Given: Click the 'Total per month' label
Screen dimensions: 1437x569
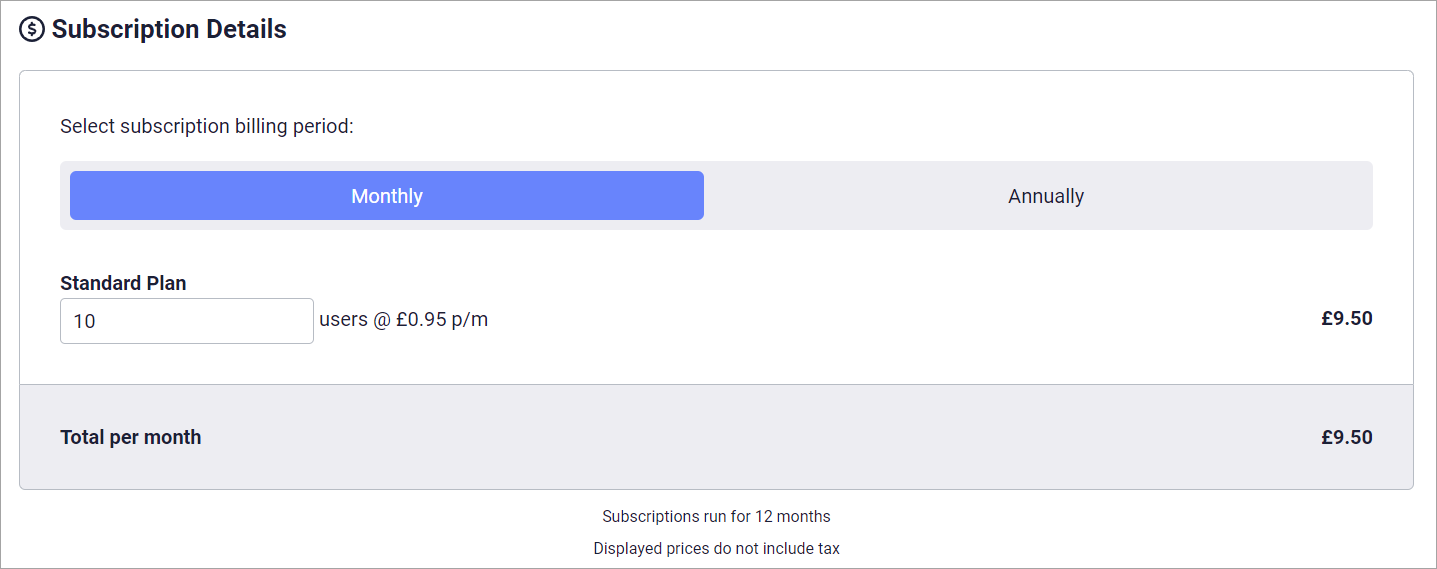Looking at the screenshot, I should tap(131, 437).
